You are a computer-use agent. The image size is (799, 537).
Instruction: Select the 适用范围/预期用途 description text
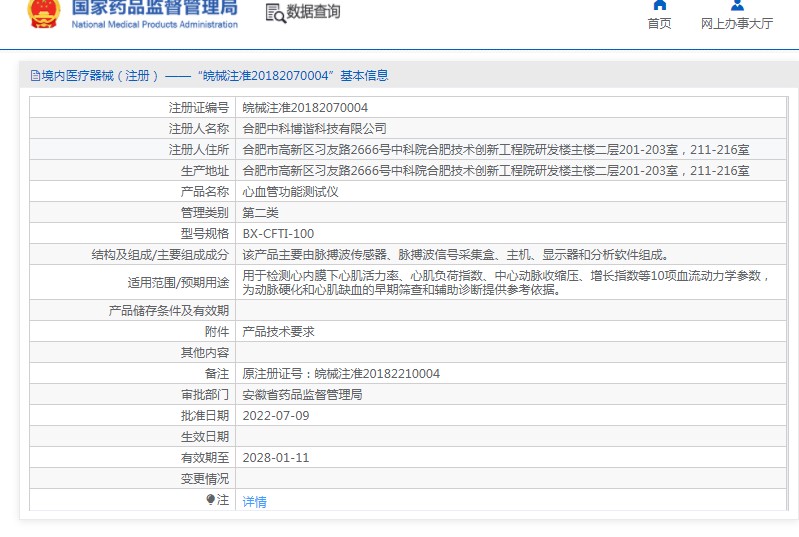[506, 283]
